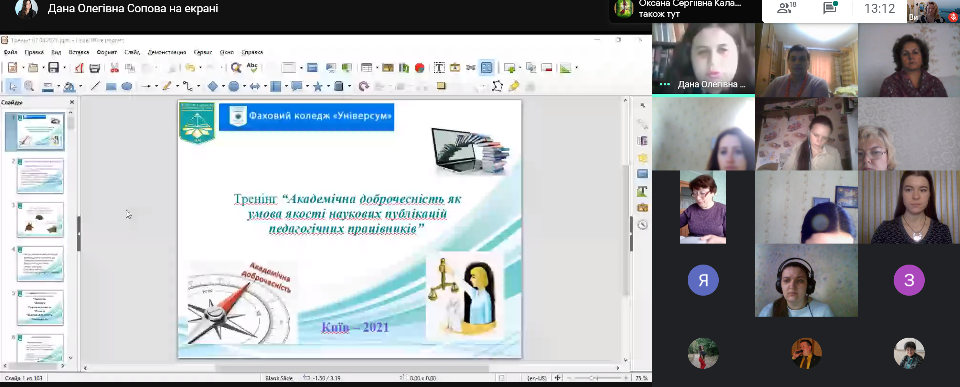The image size is (960, 387).
Task: Insert a chart using pie icon
Action: pyautogui.click(x=419, y=67)
